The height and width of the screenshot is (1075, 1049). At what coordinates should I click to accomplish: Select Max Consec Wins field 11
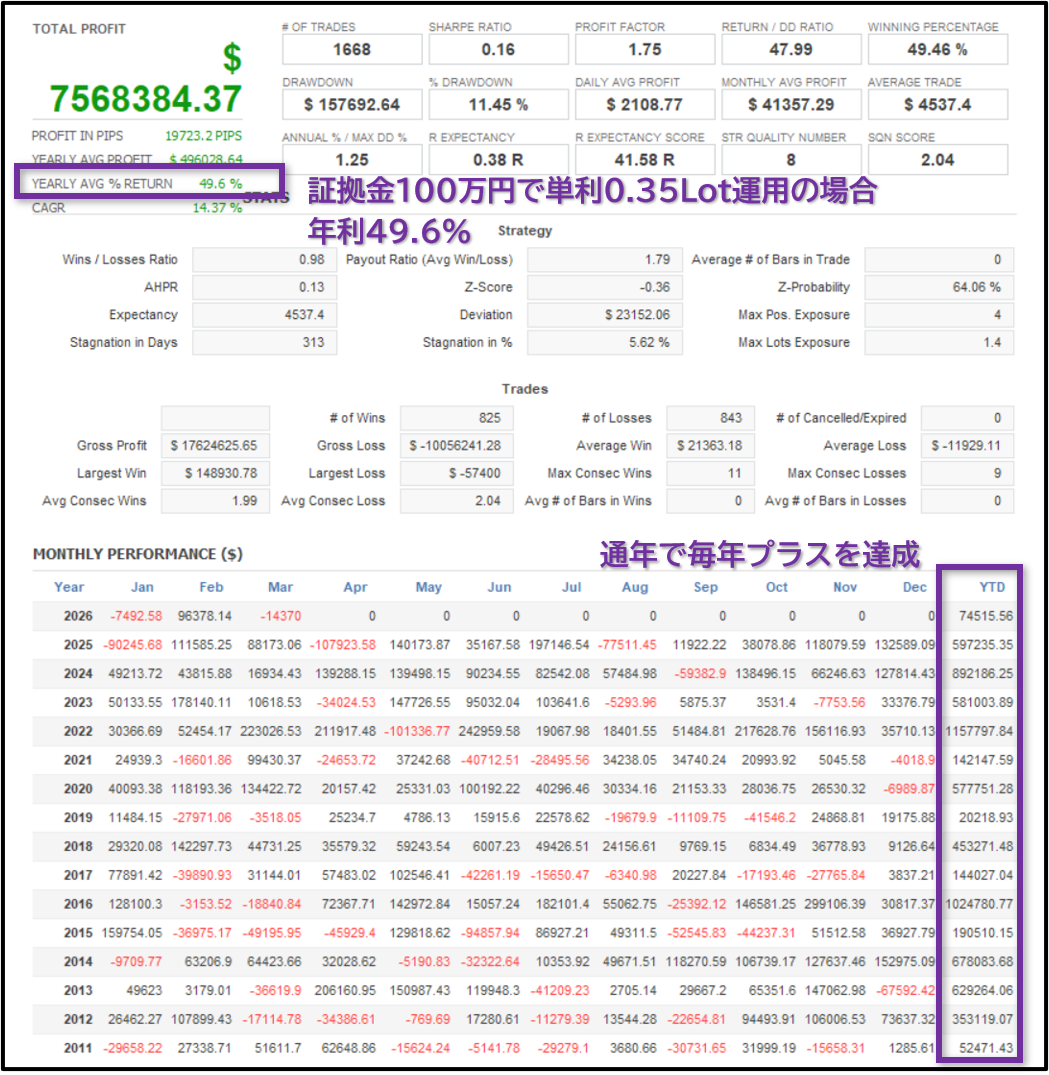710,473
